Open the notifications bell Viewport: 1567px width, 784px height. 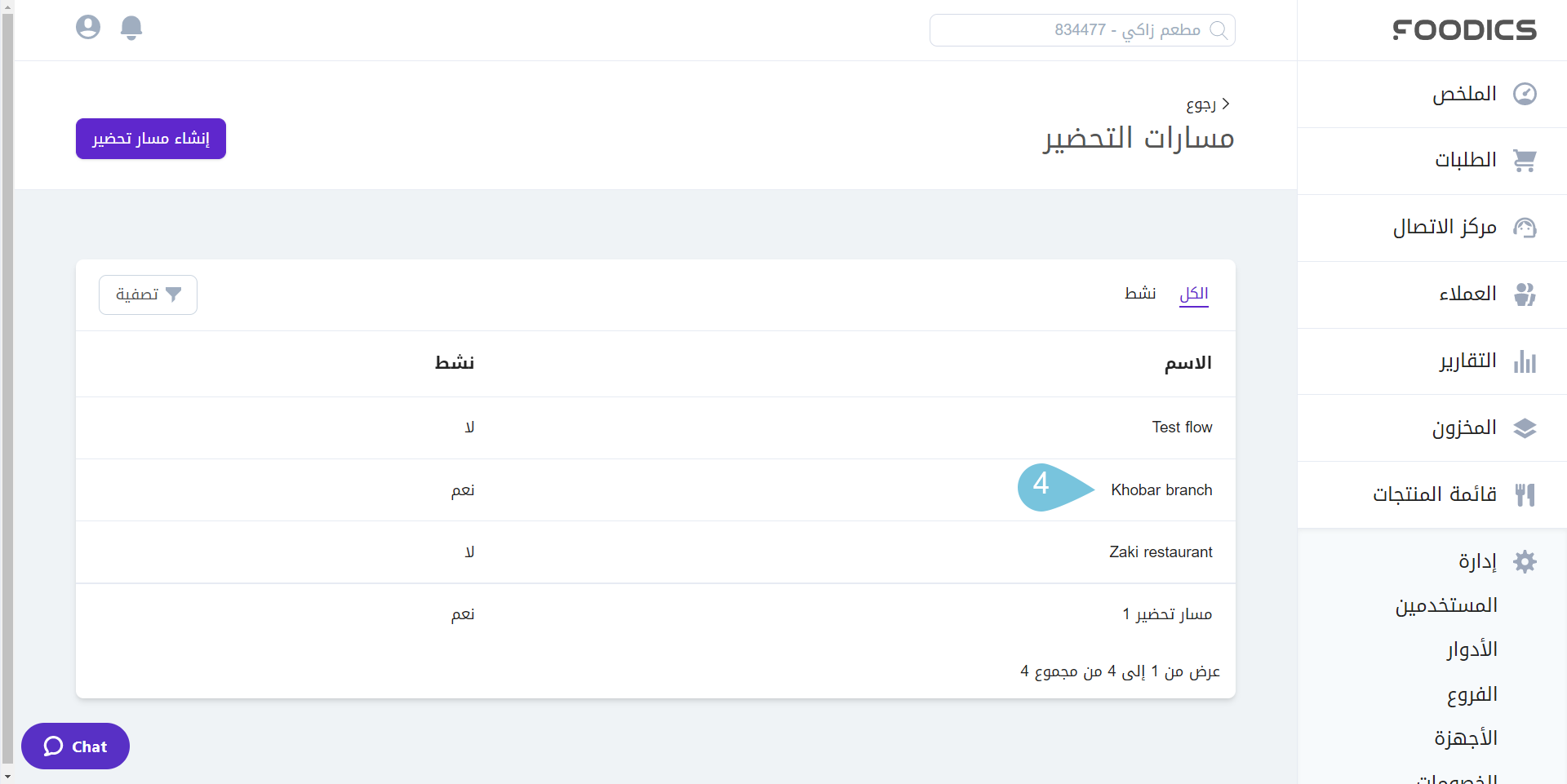coord(131,28)
